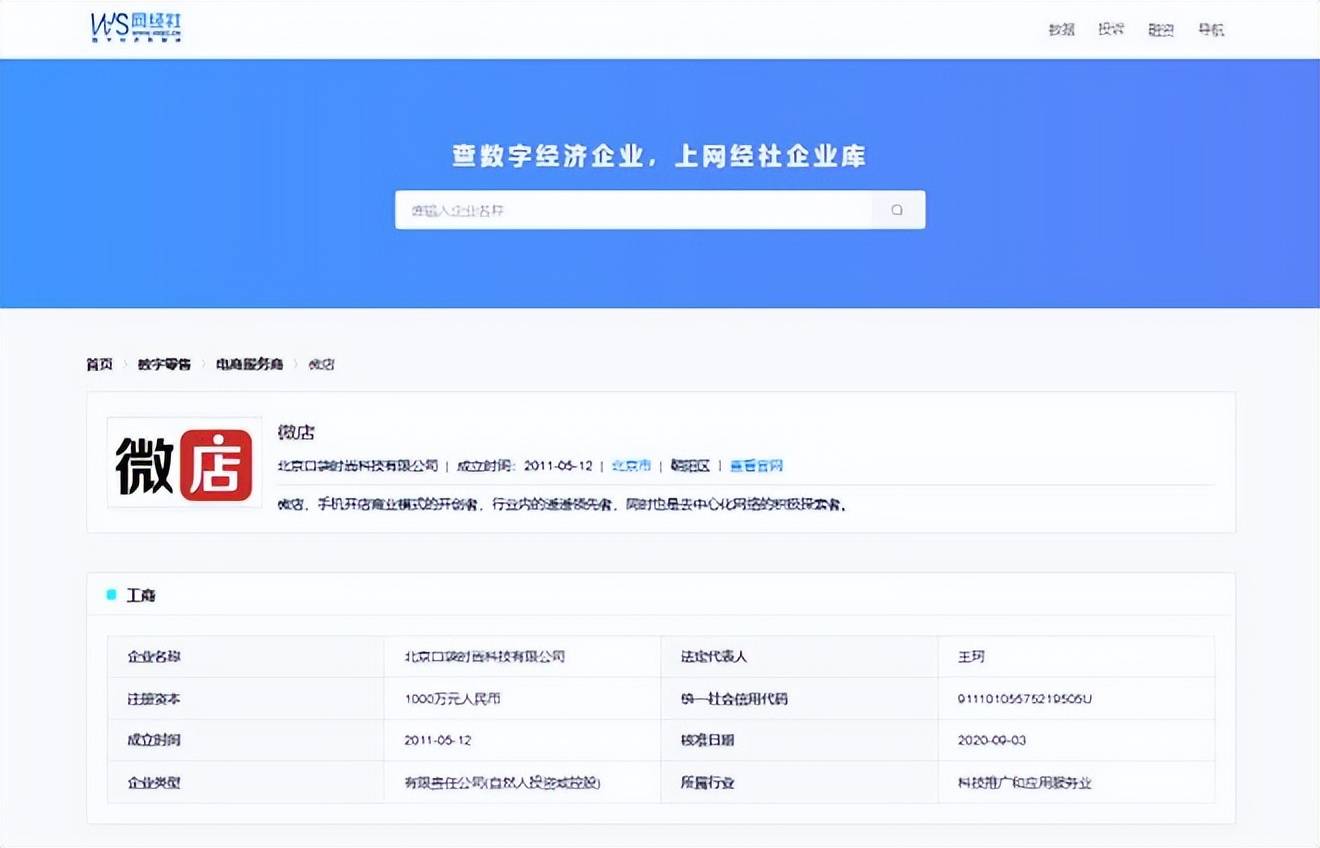The width and height of the screenshot is (1320, 848).
Task: Click the 朝阳区 district text
Action: (690, 466)
